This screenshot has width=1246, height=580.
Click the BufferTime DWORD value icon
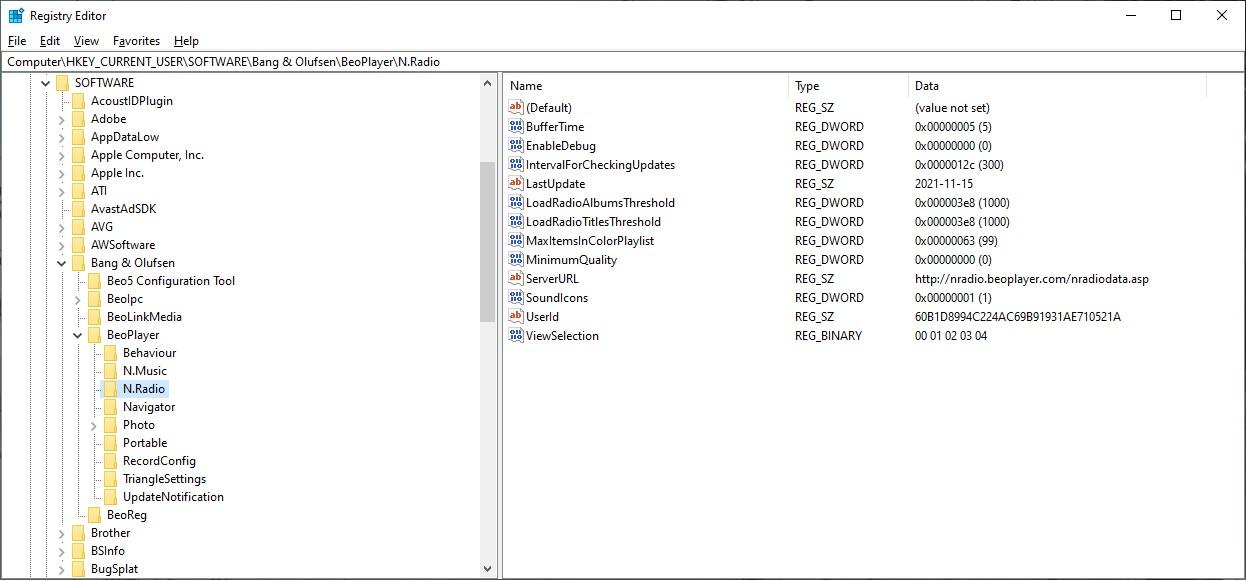516,127
